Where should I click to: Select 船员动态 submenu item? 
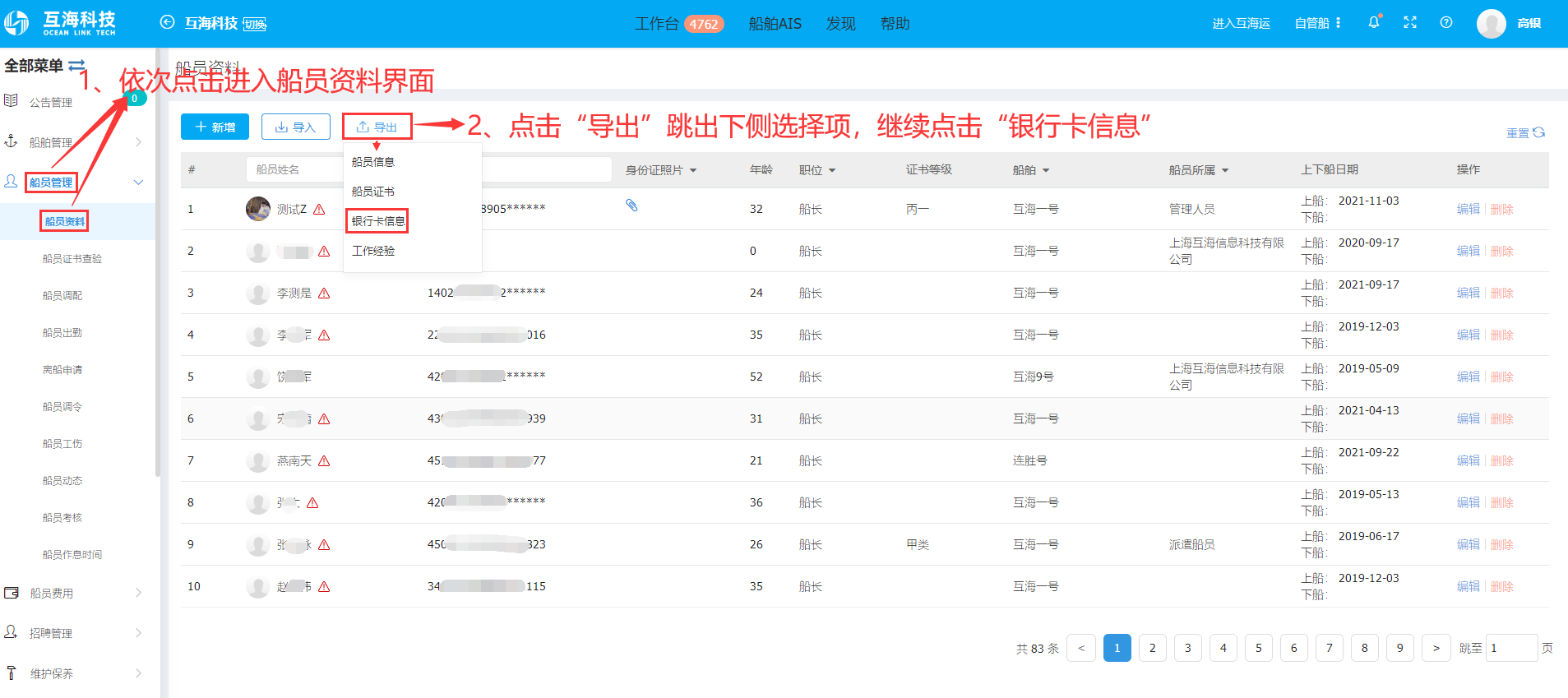coord(62,480)
